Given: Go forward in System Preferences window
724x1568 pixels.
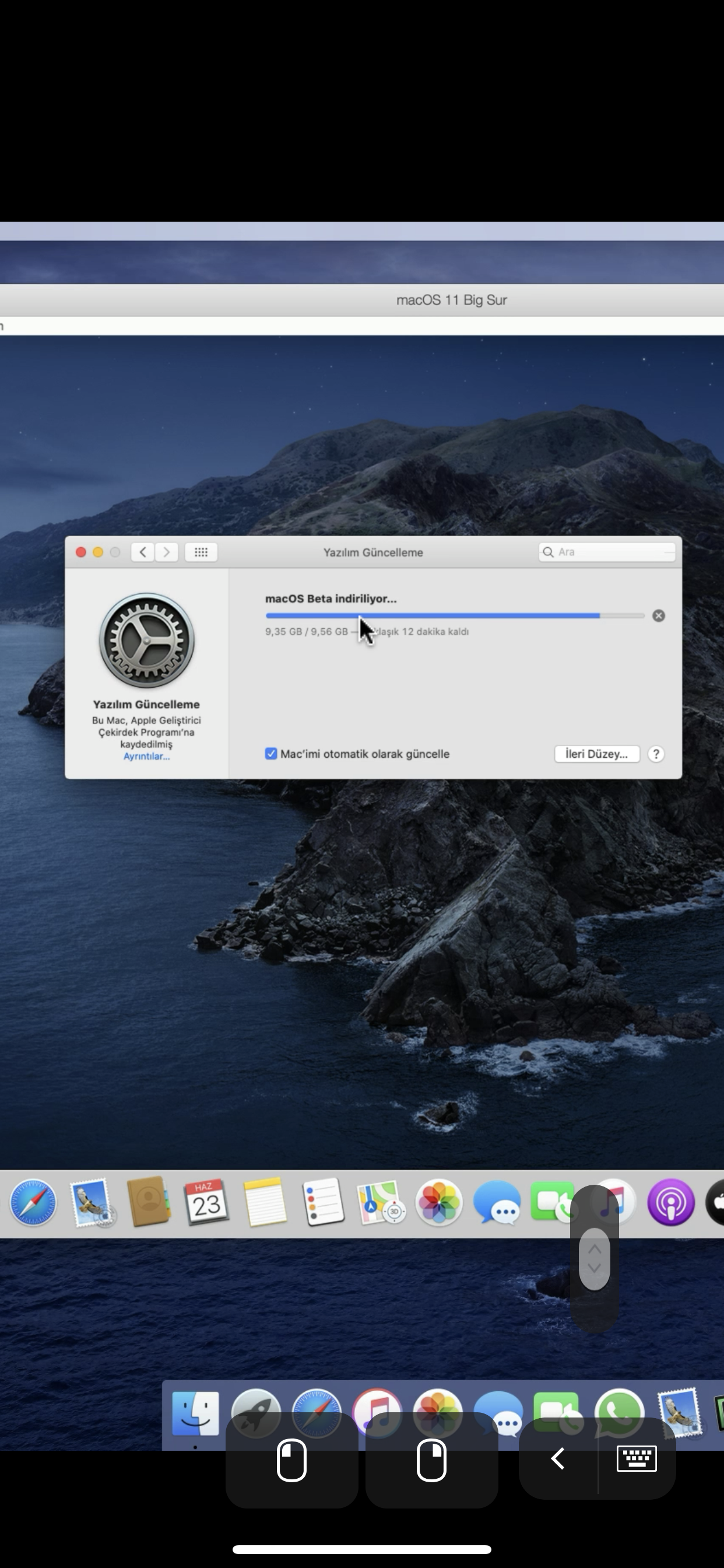Looking at the screenshot, I should tap(166, 552).
